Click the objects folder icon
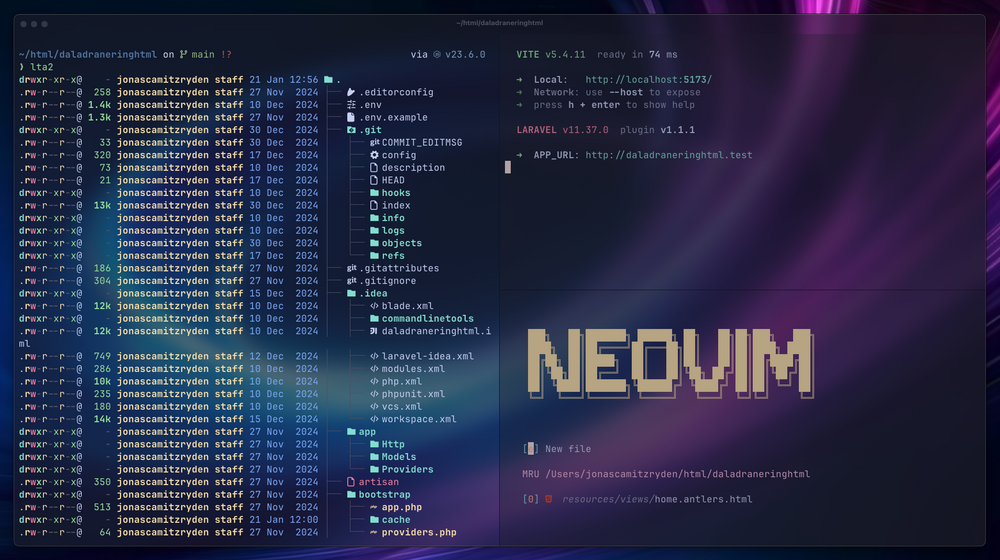 pos(374,243)
